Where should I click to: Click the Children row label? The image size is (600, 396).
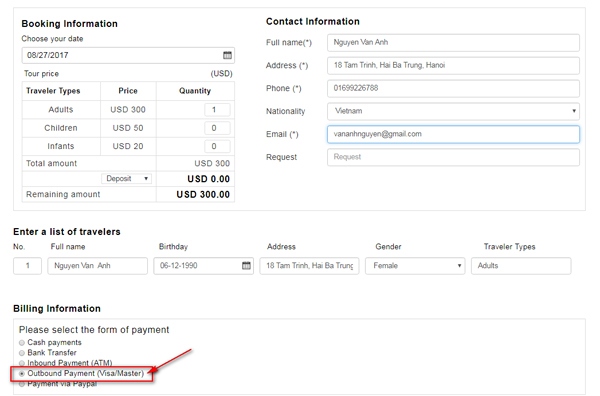coord(60,128)
